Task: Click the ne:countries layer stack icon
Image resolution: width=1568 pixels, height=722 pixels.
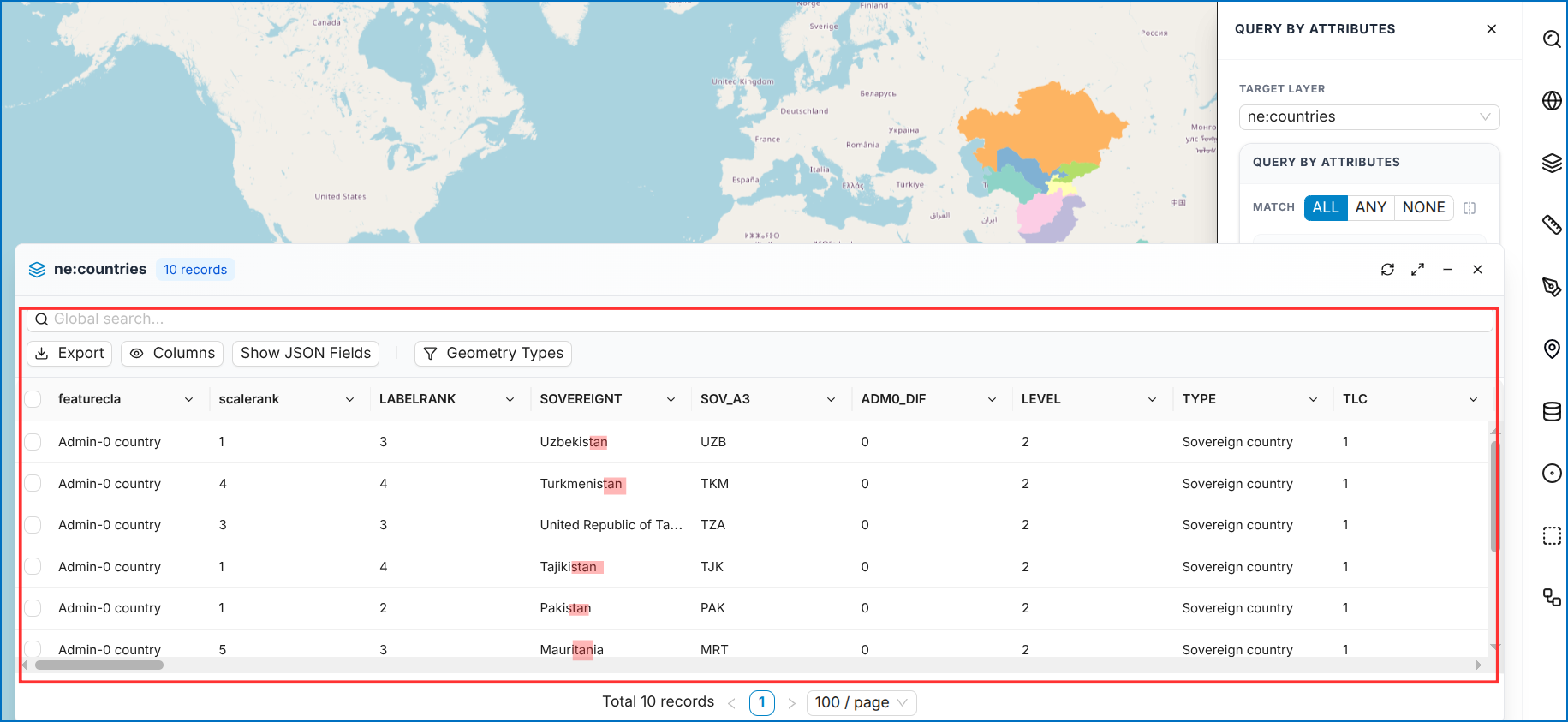Action: pos(37,270)
